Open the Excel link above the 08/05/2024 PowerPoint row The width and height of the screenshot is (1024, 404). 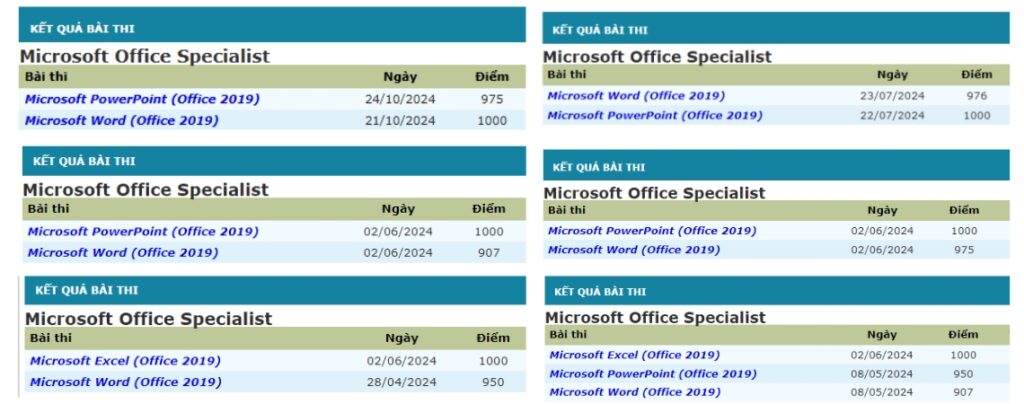click(x=634, y=355)
